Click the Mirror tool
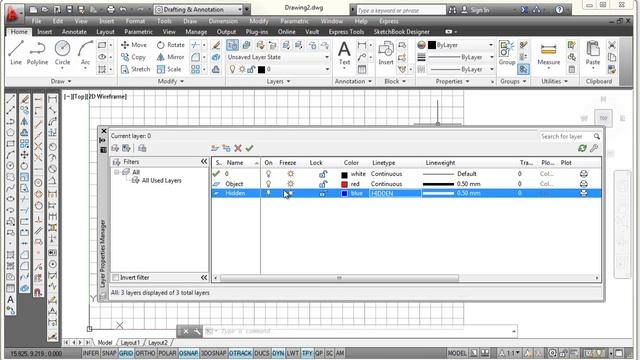This screenshot has height=360, width=640. [171, 57]
